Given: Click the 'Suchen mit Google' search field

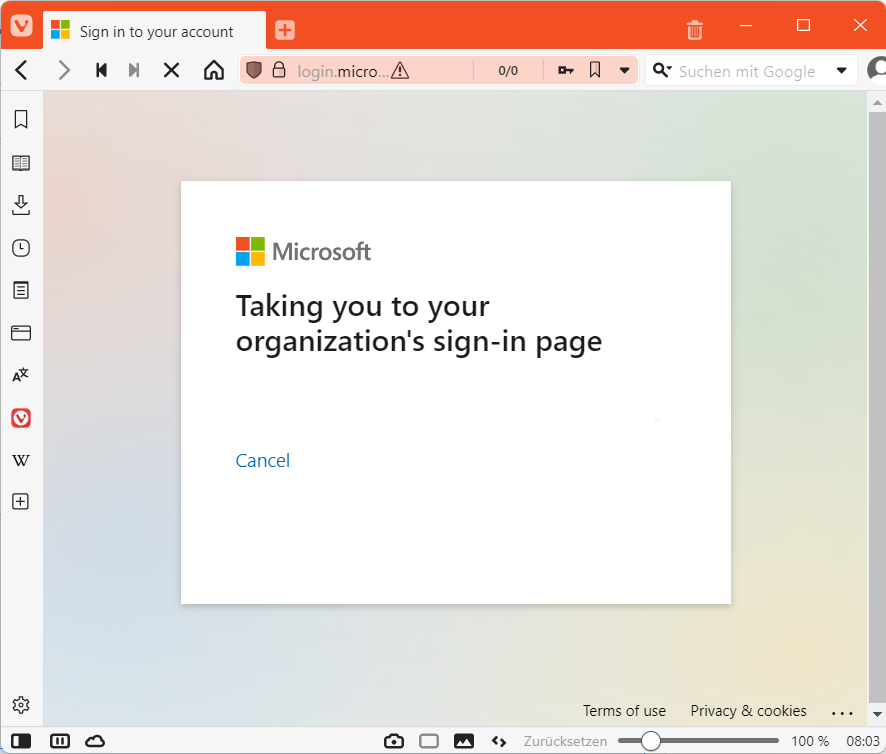Looking at the screenshot, I should point(746,71).
